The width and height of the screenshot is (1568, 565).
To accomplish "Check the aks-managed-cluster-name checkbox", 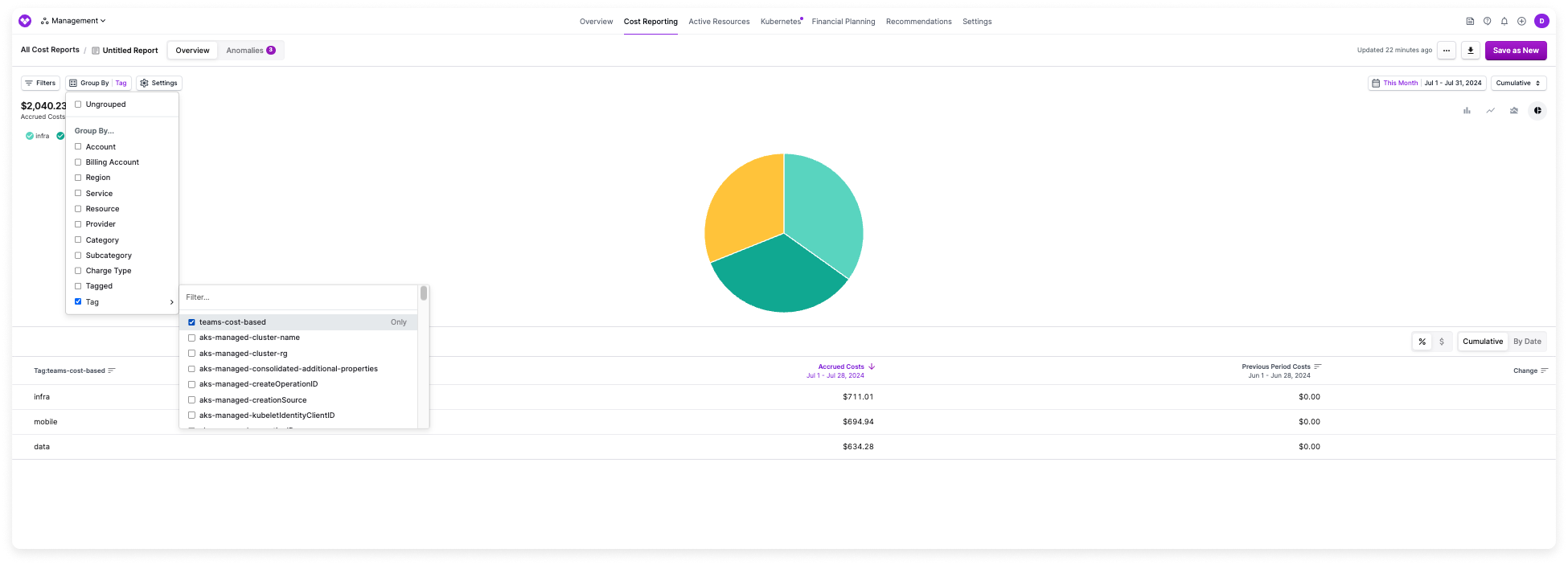I will [x=191, y=338].
